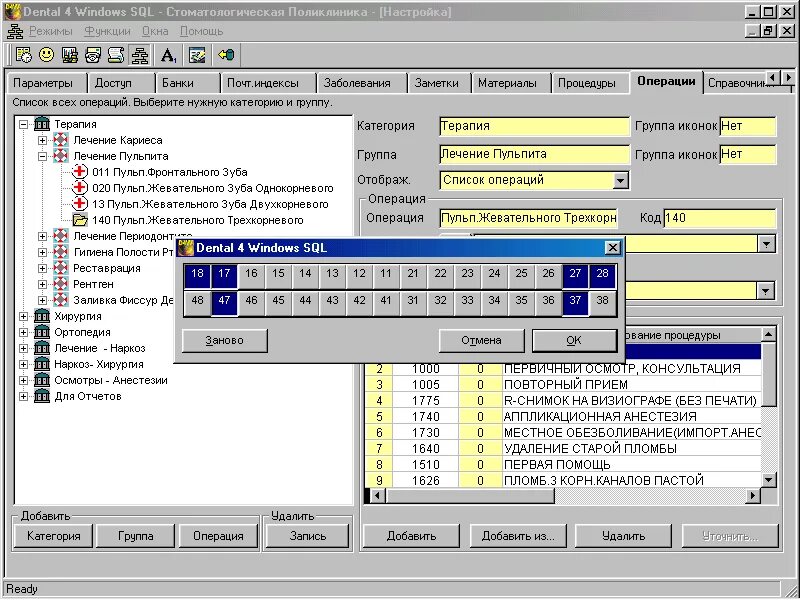Open the Режимы menu
Viewport: 800px width, 600px height.
(x=51, y=31)
